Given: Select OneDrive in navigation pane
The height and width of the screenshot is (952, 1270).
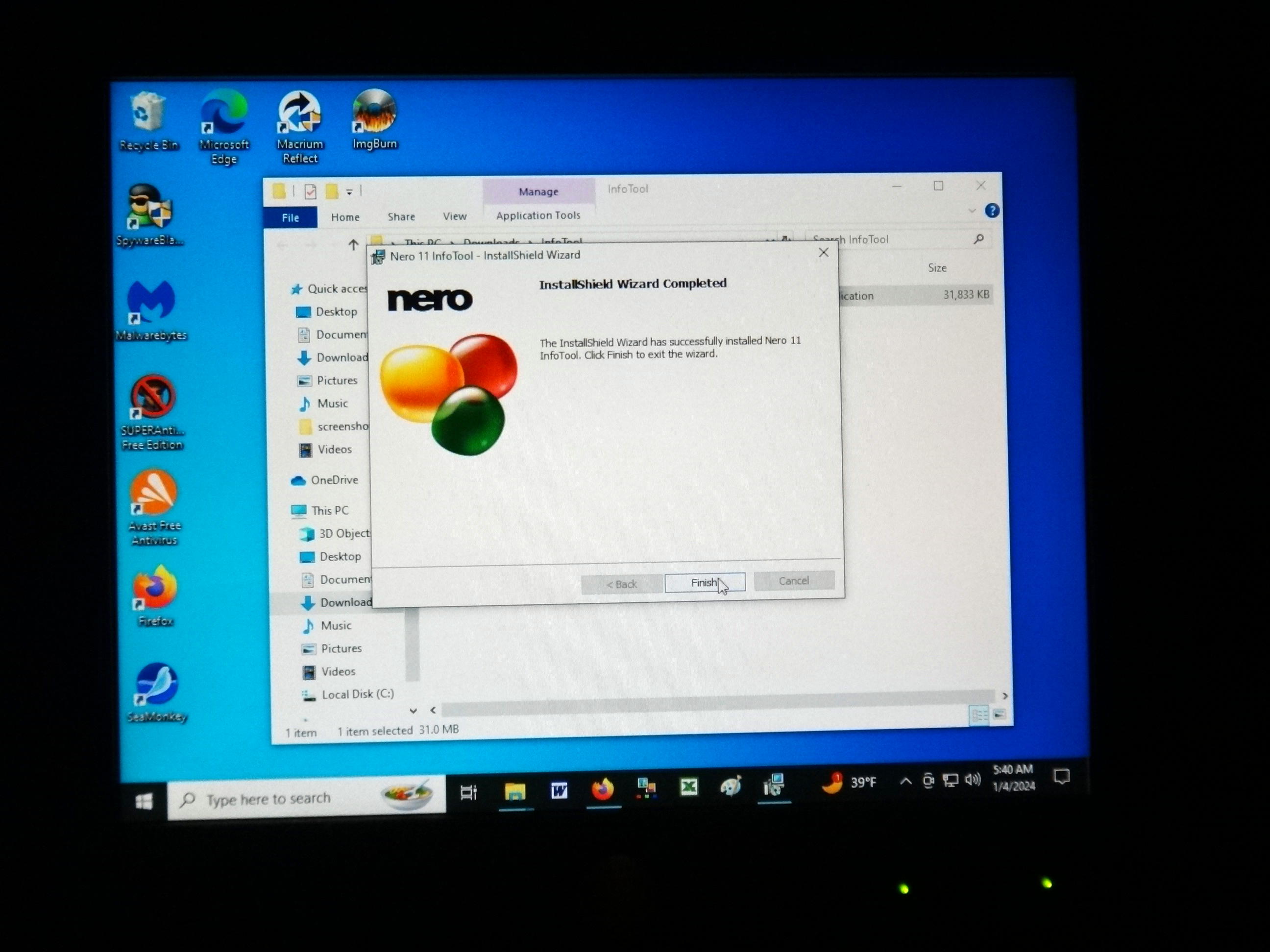Looking at the screenshot, I should tap(324, 480).
